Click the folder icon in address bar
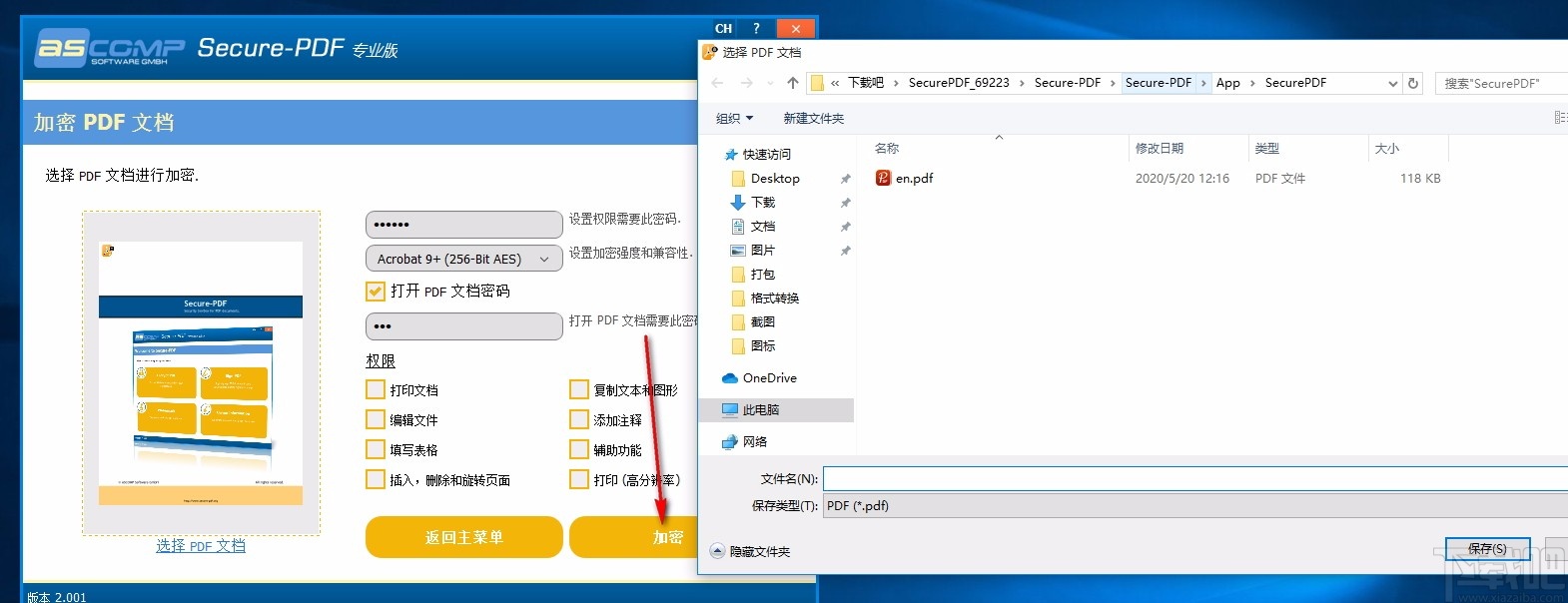The image size is (1568, 603). (x=817, y=83)
